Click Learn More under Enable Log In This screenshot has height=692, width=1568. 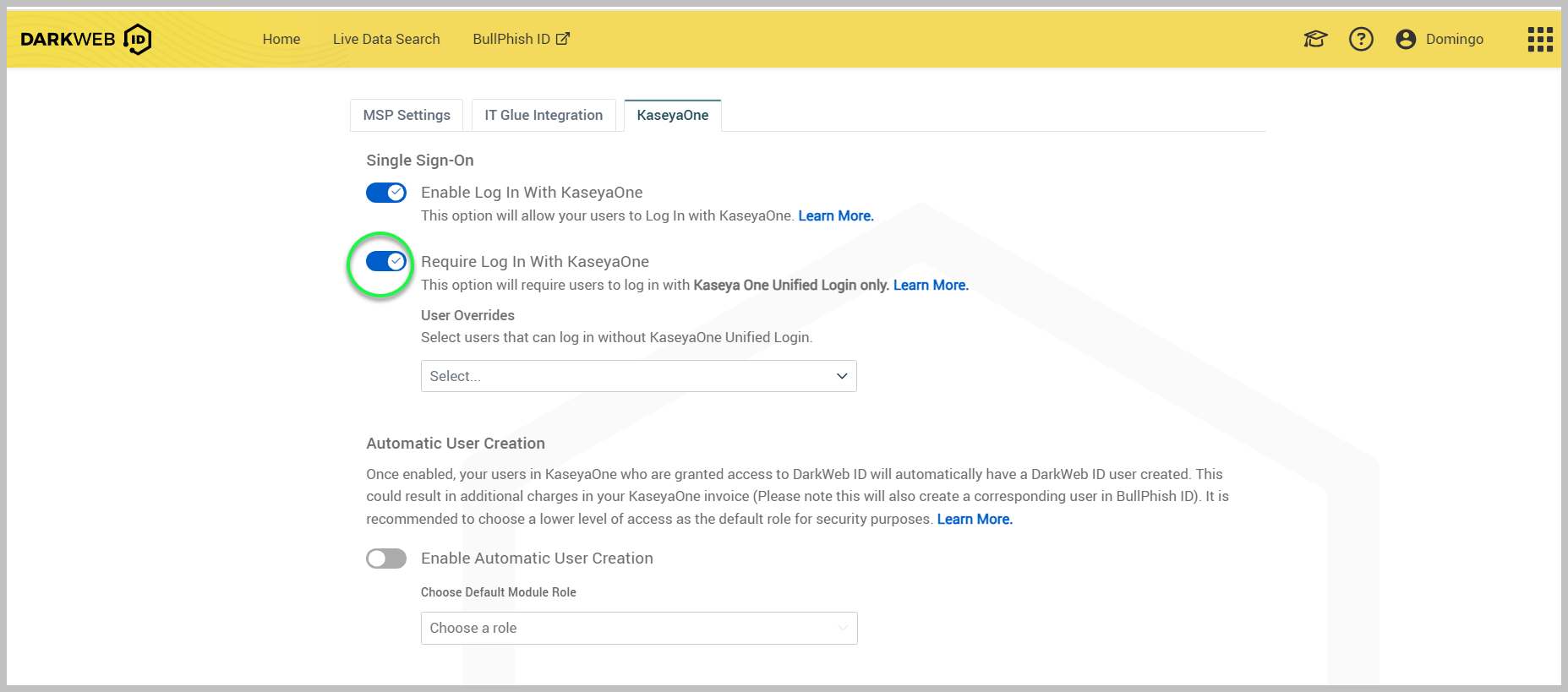pos(835,216)
